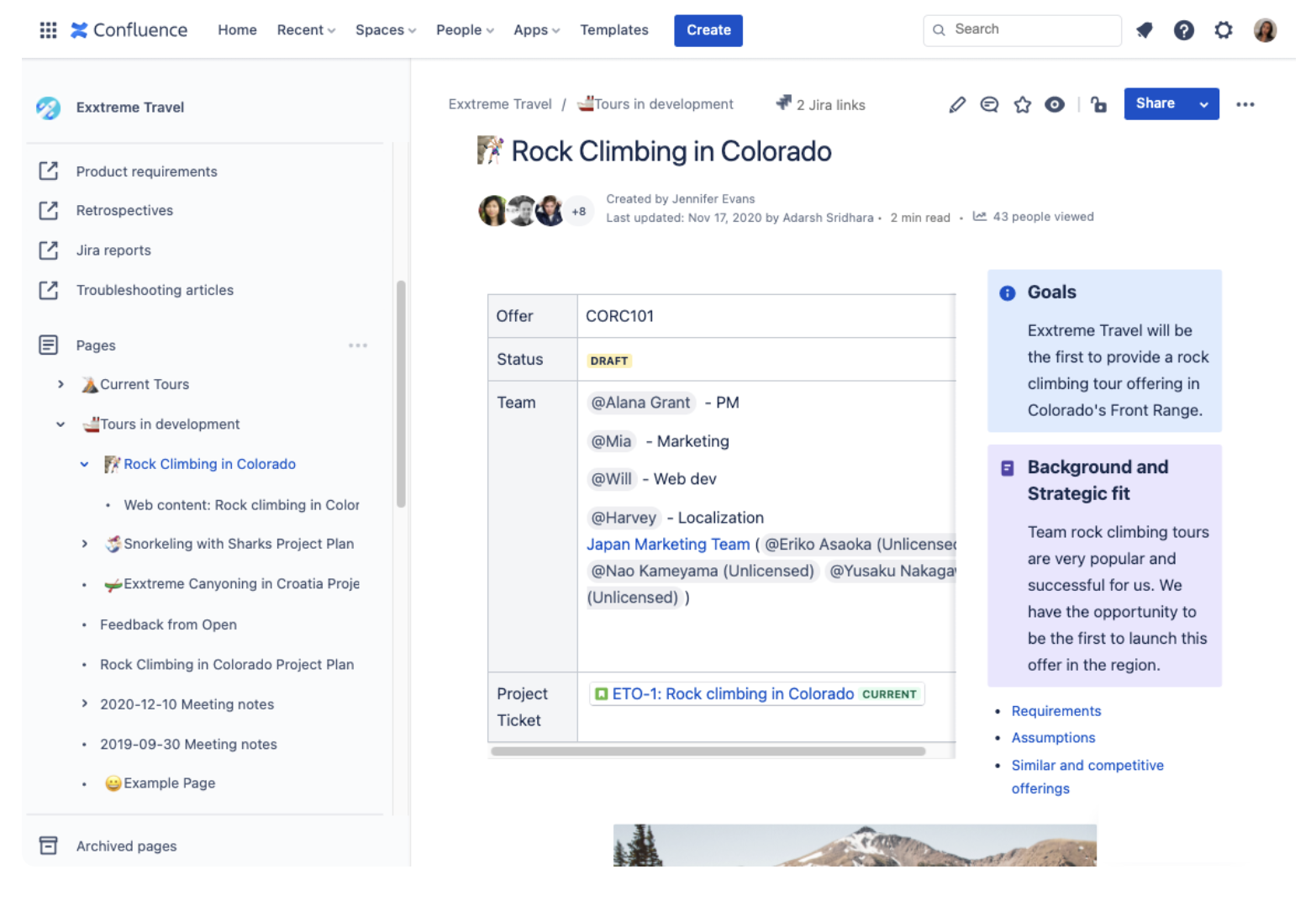This screenshot has width=1316, height=901.
Task: Click the Confluence logo
Action: coord(129,30)
